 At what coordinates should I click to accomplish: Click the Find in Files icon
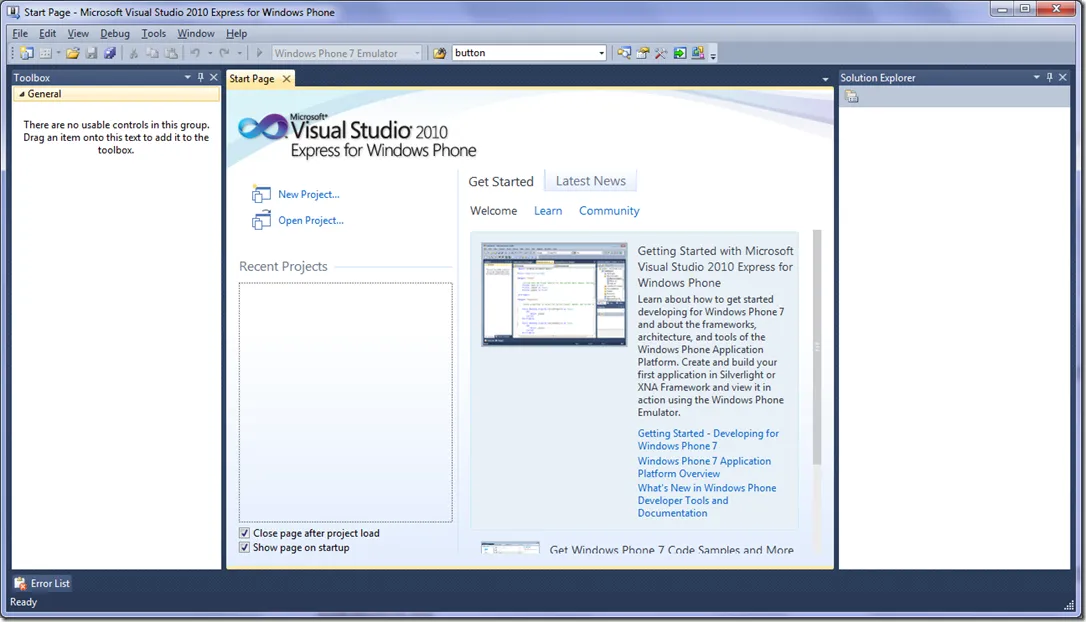point(439,53)
